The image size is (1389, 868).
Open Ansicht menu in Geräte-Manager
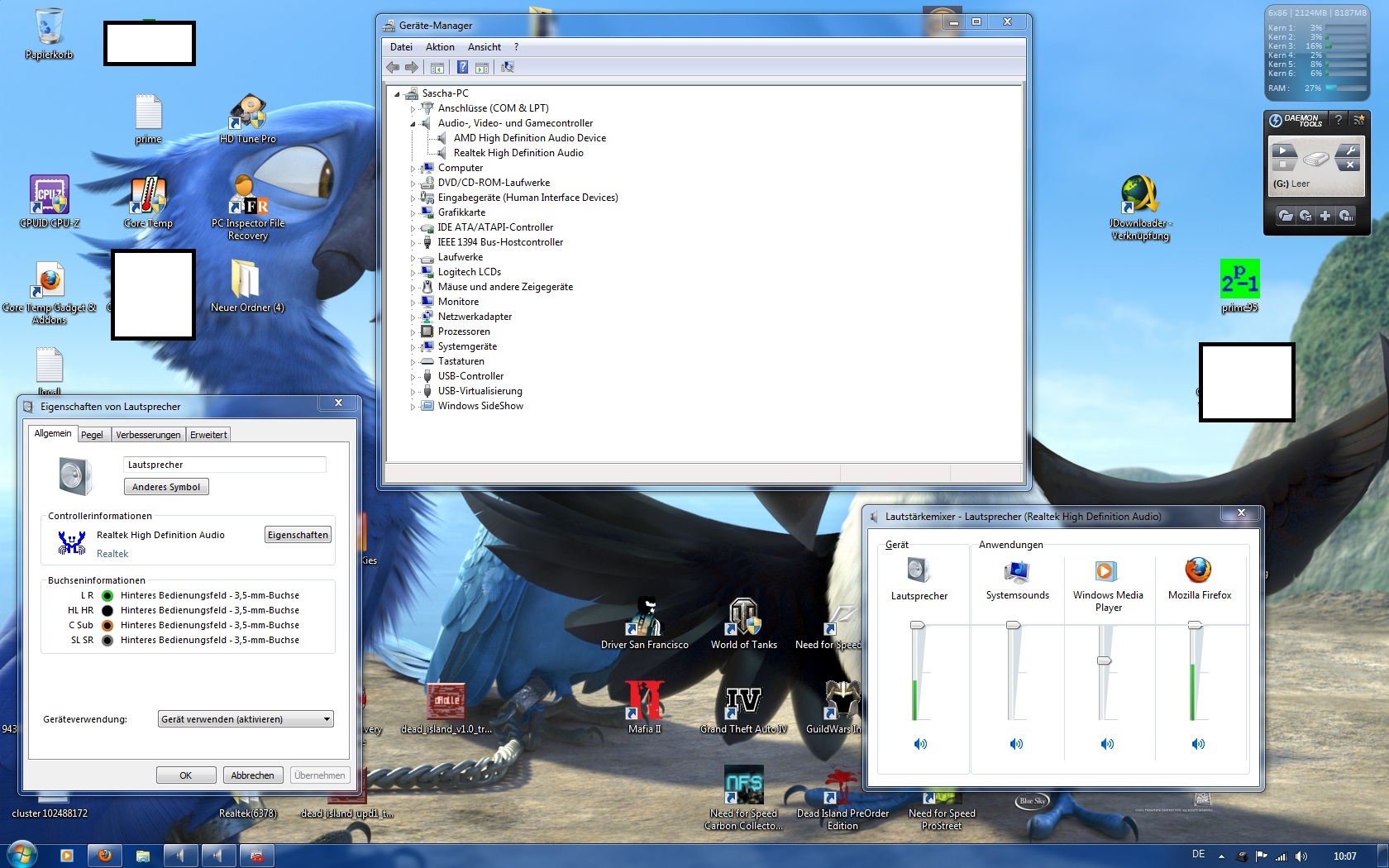tap(484, 47)
